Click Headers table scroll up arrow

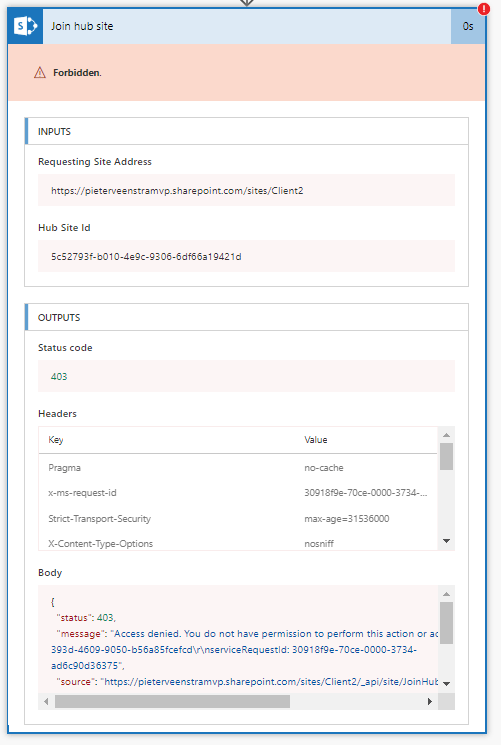coord(446,435)
